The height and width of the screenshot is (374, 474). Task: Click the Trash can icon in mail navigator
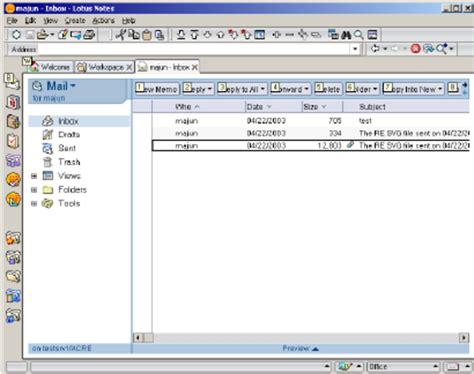(x=48, y=162)
